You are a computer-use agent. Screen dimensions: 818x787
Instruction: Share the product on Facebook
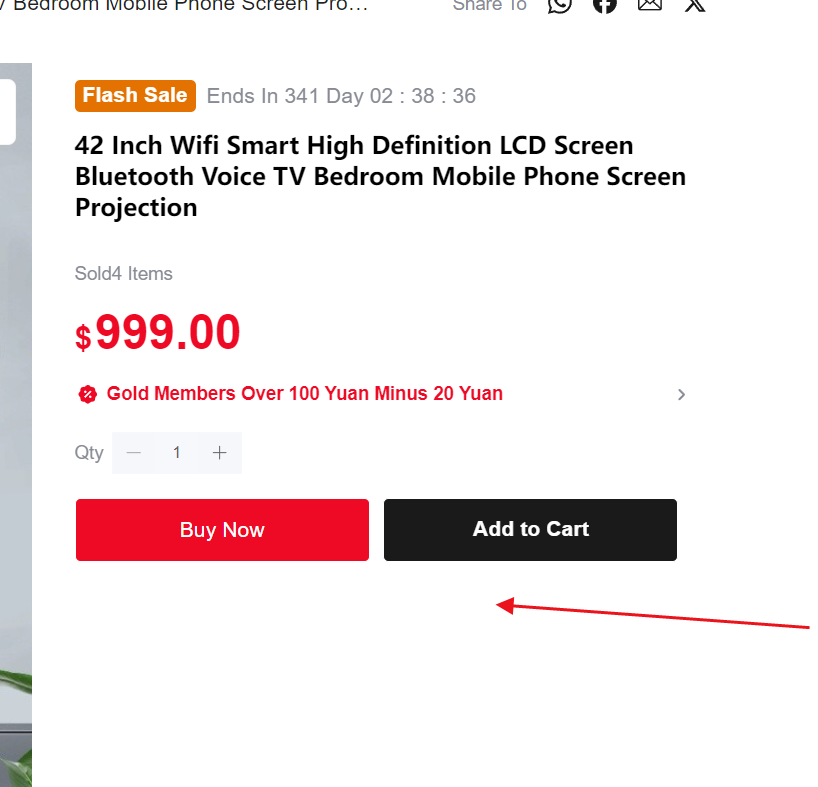[x=604, y=5]
